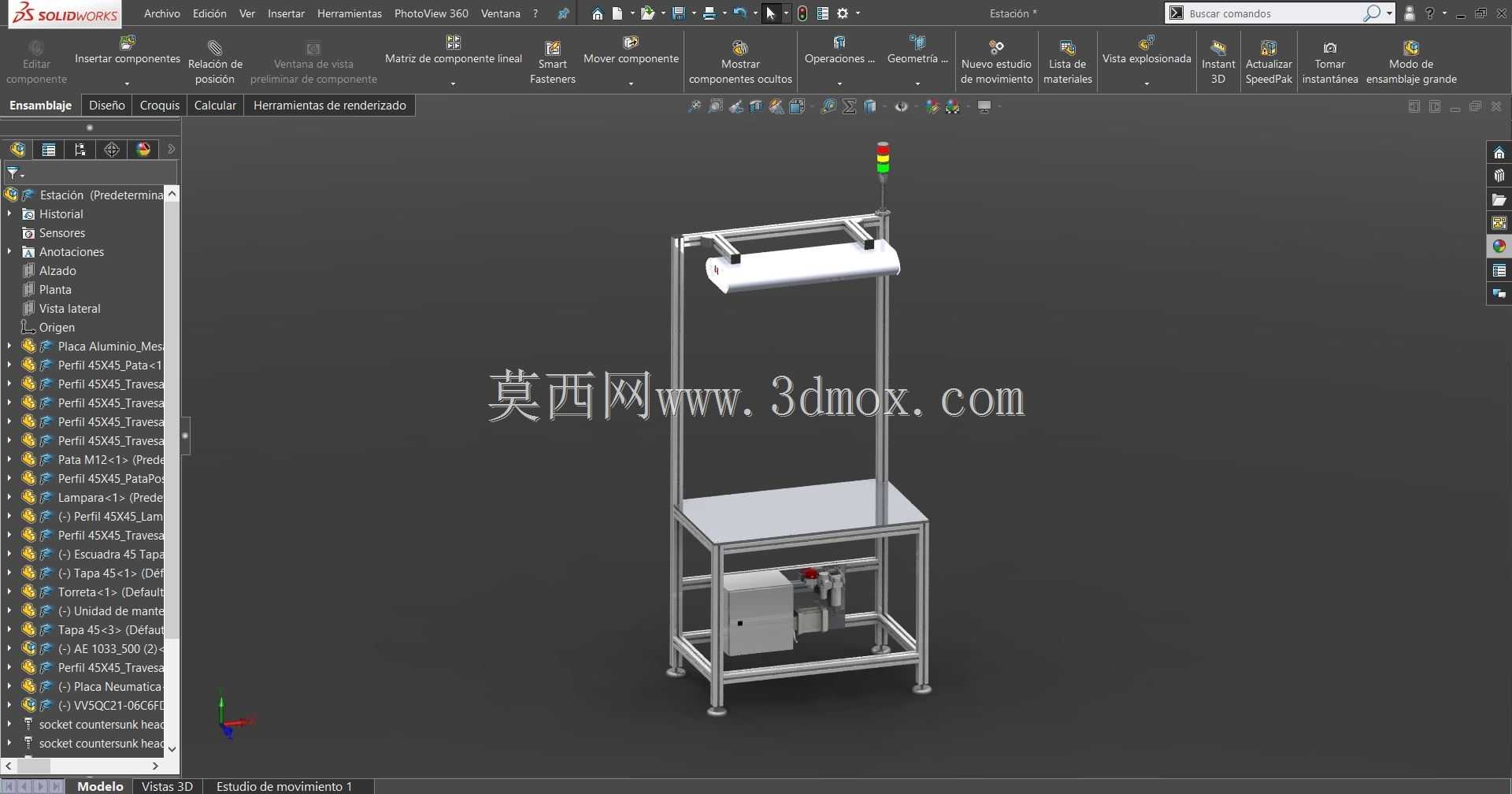Open the Archivo menu
The height and width of the screenshot is (794, 1512).
pos(162,13)
